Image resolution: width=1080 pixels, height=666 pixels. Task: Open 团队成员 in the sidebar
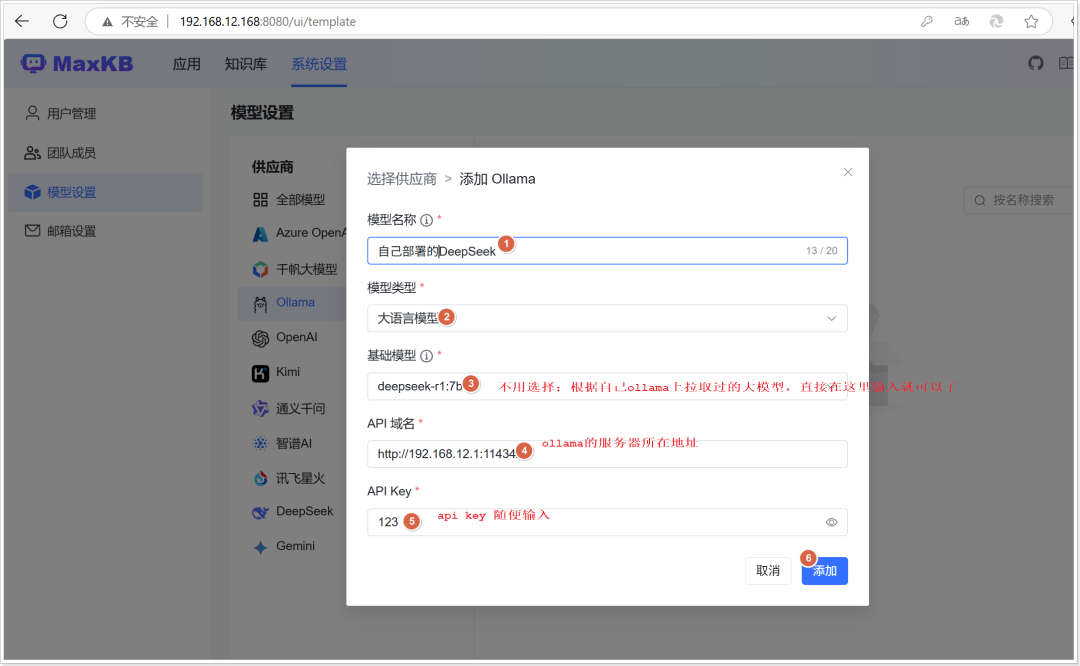pos(105,153)
